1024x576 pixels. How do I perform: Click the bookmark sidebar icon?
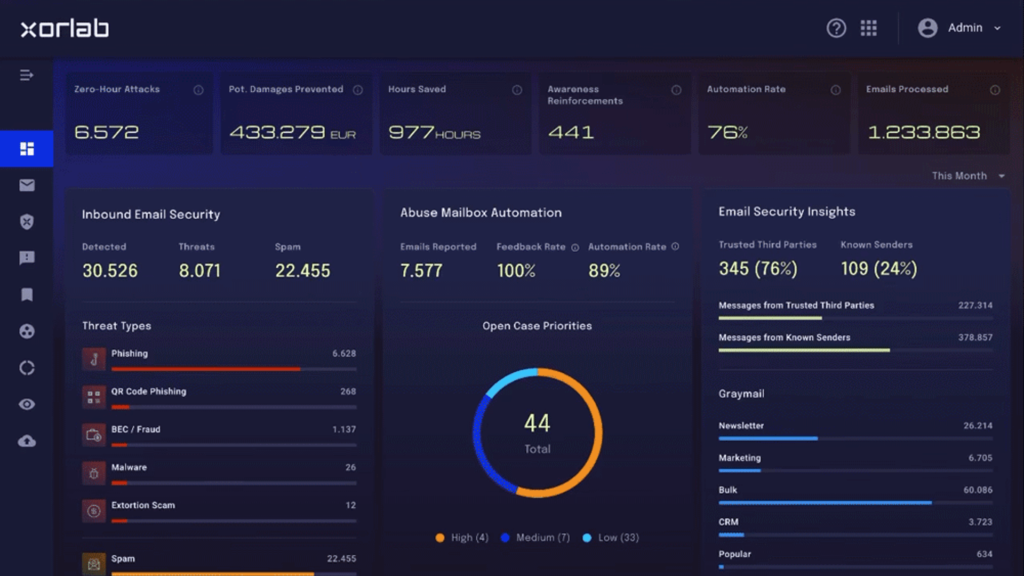[27, 295]
